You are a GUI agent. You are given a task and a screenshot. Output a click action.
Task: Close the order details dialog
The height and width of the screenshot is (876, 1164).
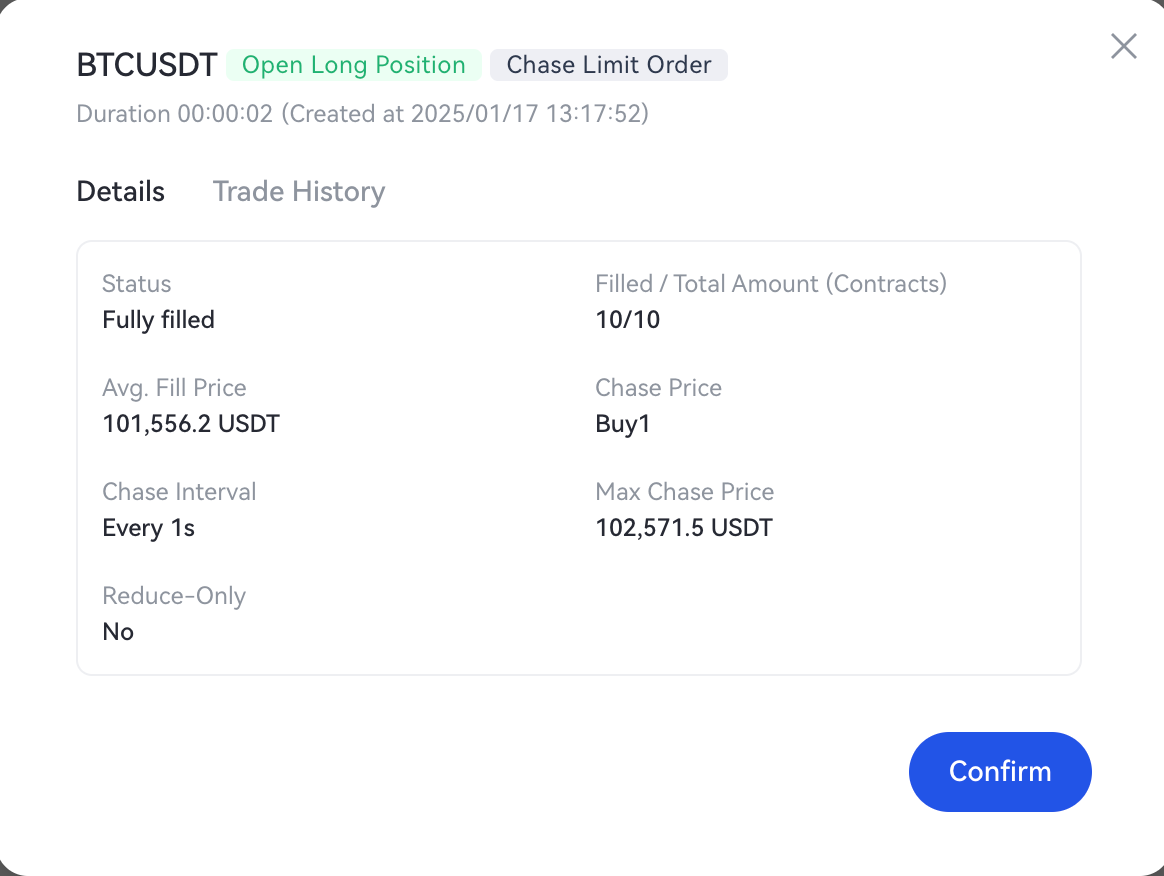1123,46
